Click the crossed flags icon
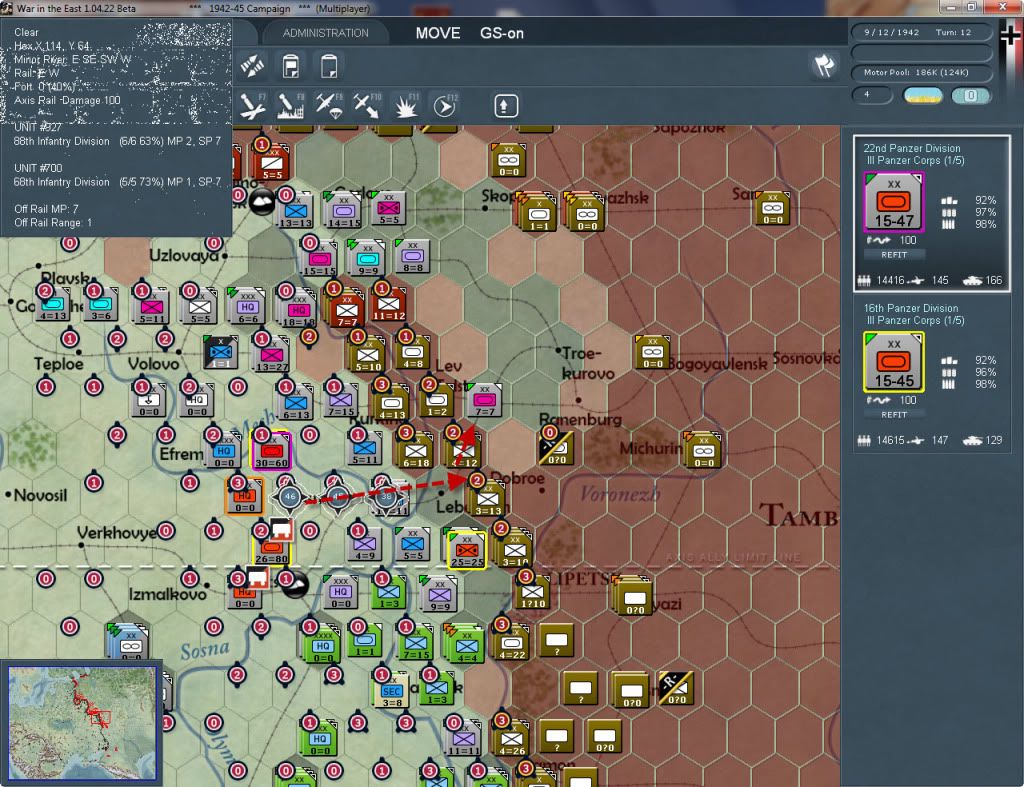The height and width of the screenshot is (787, 1024). [x=824, y=65]
